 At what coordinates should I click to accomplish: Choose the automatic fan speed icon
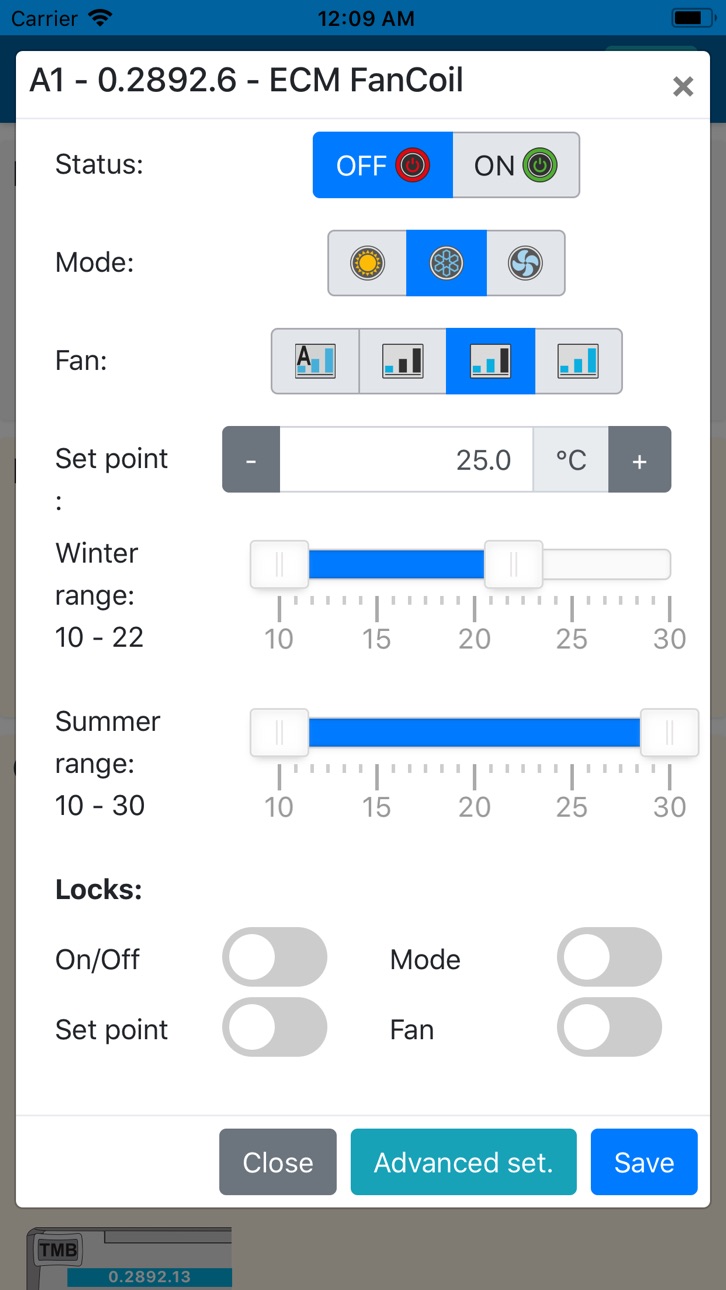coord(315,361)
